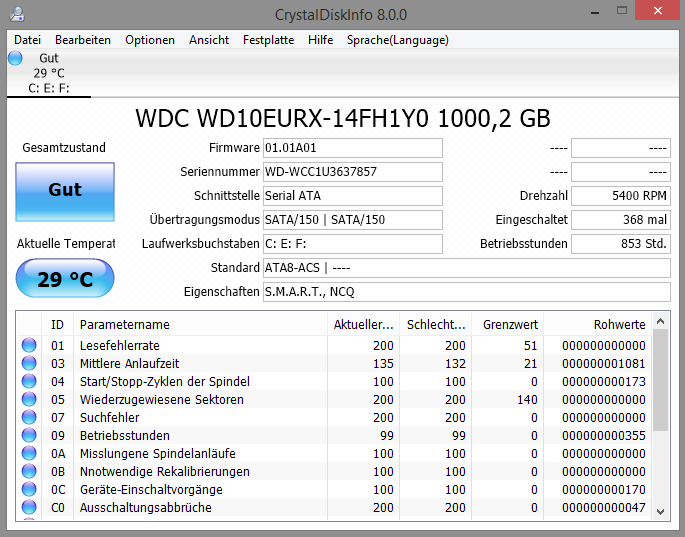Click the Rohwerte column header
Image resolution: width=685 pixels, height=537 pixels.
598,325
